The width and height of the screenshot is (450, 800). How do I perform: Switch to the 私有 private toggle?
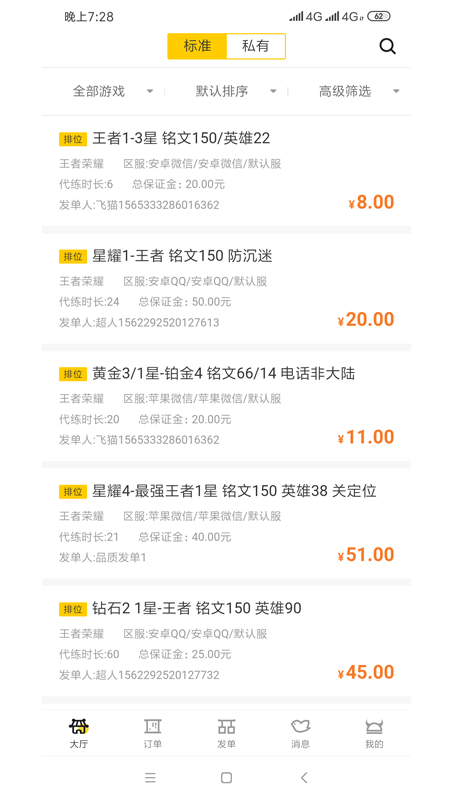click(x=256, y=46)
